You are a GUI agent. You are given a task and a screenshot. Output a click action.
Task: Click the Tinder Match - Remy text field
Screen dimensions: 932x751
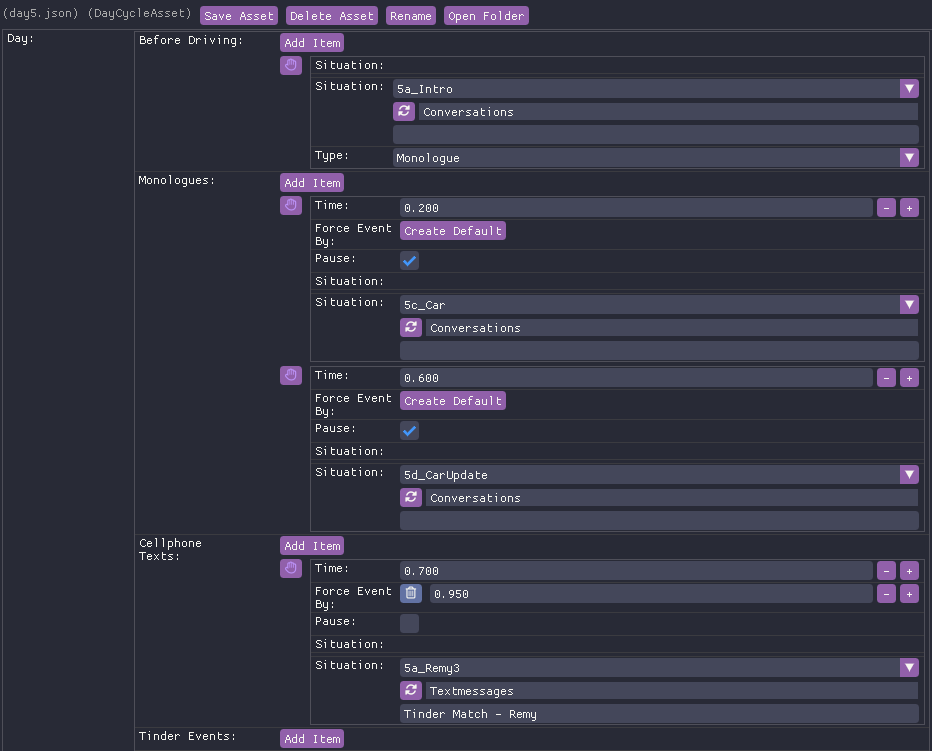click(658, 714)
